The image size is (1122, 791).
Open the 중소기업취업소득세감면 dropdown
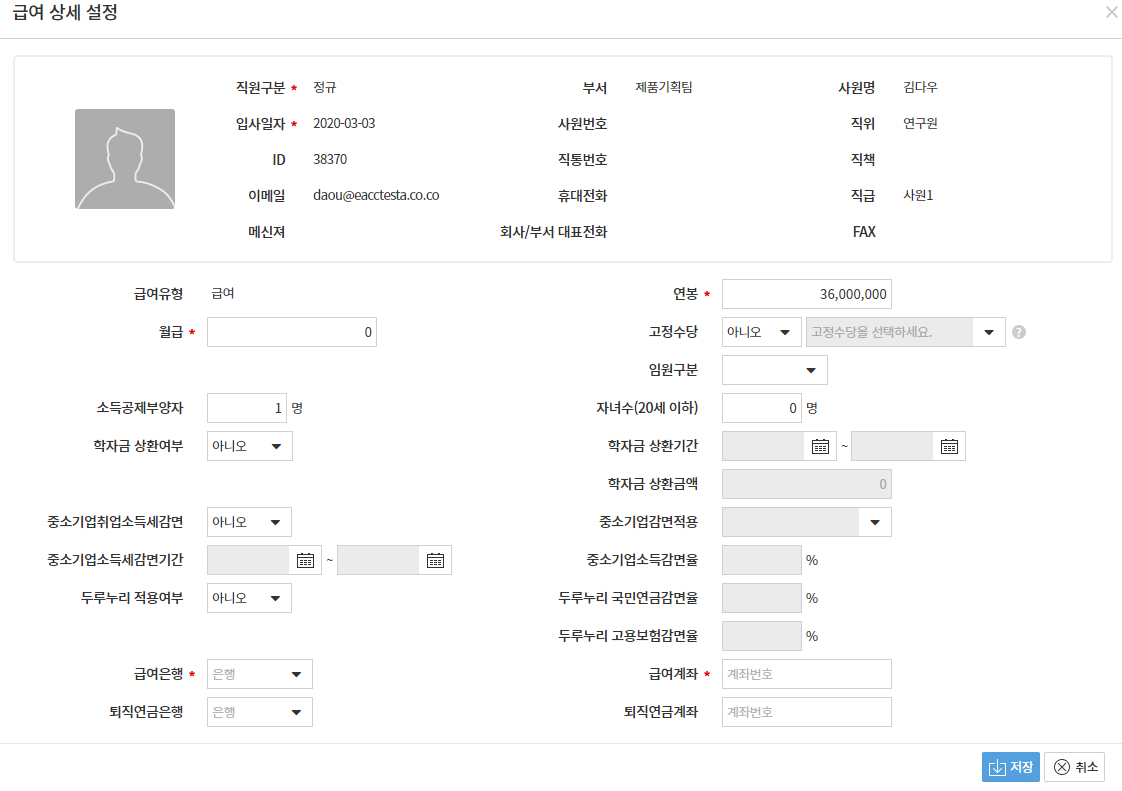249,522
